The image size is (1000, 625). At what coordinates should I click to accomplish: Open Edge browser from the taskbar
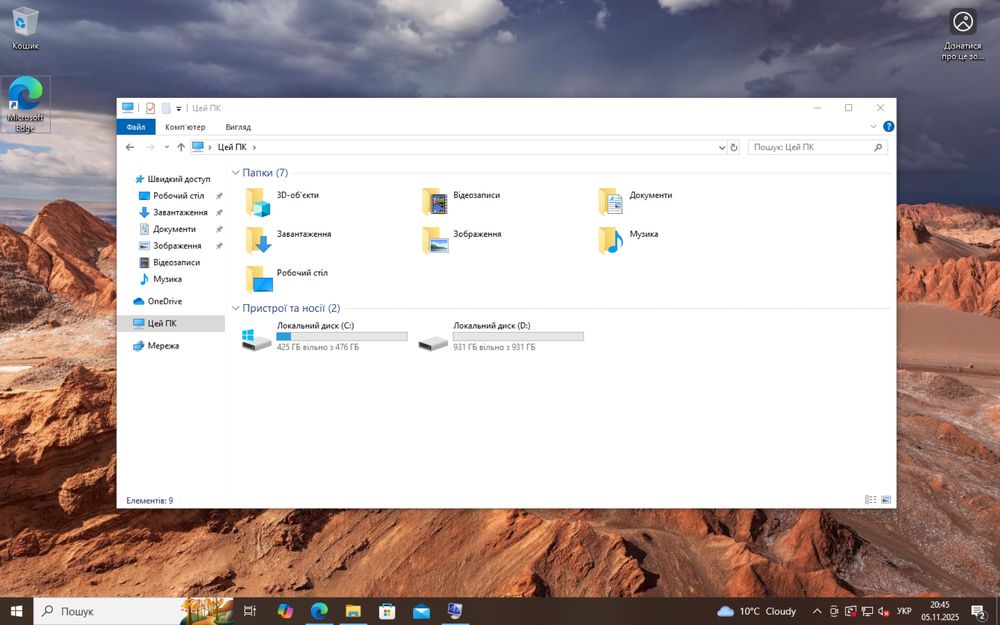(319, 611)
